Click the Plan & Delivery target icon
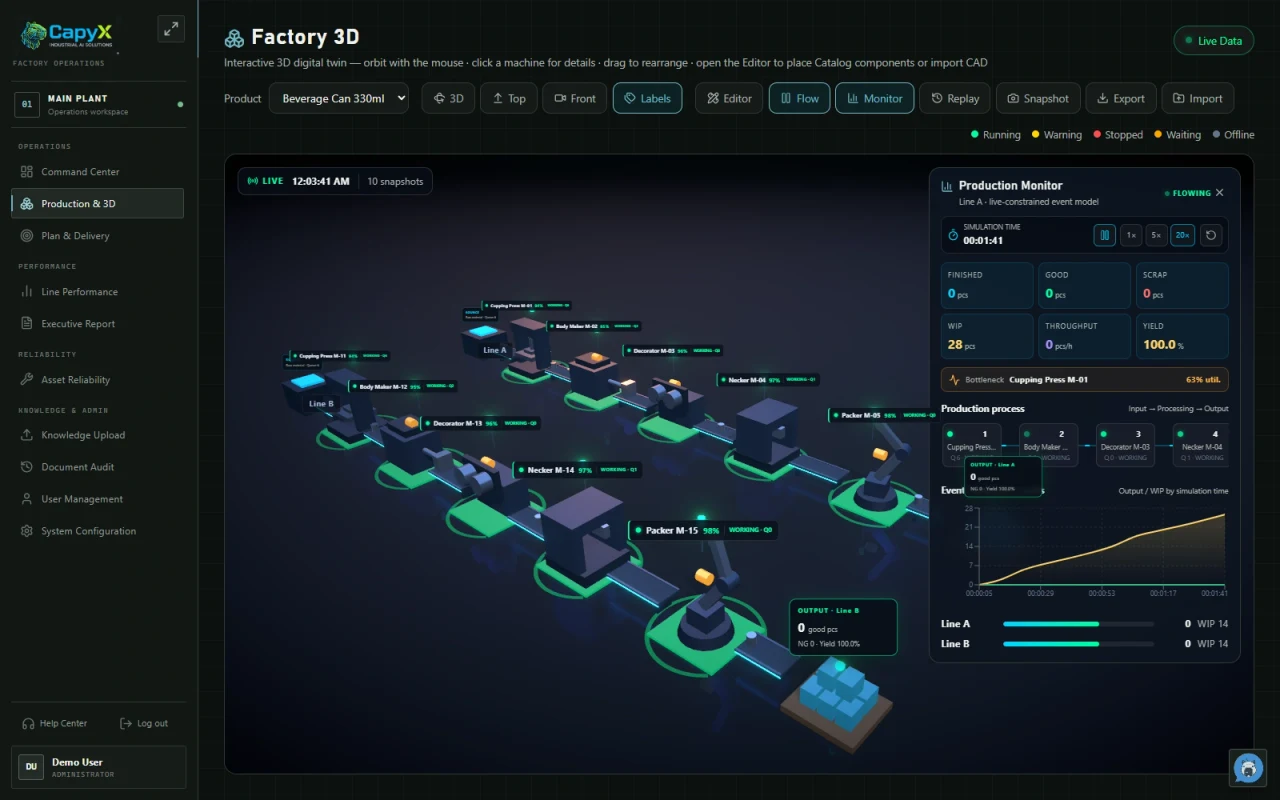 coord(27,236)
